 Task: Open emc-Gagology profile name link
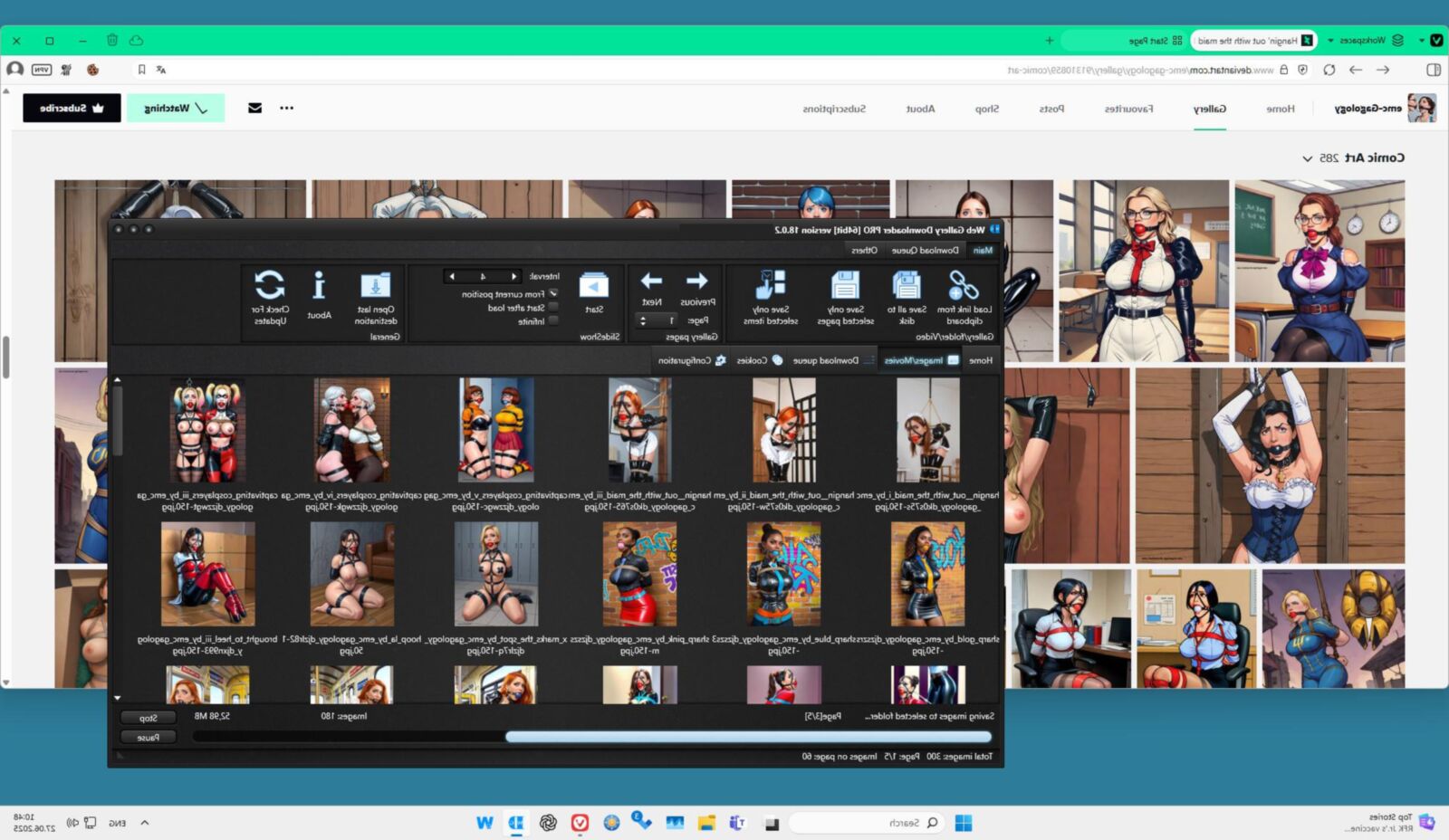(x=1367, y=109)
